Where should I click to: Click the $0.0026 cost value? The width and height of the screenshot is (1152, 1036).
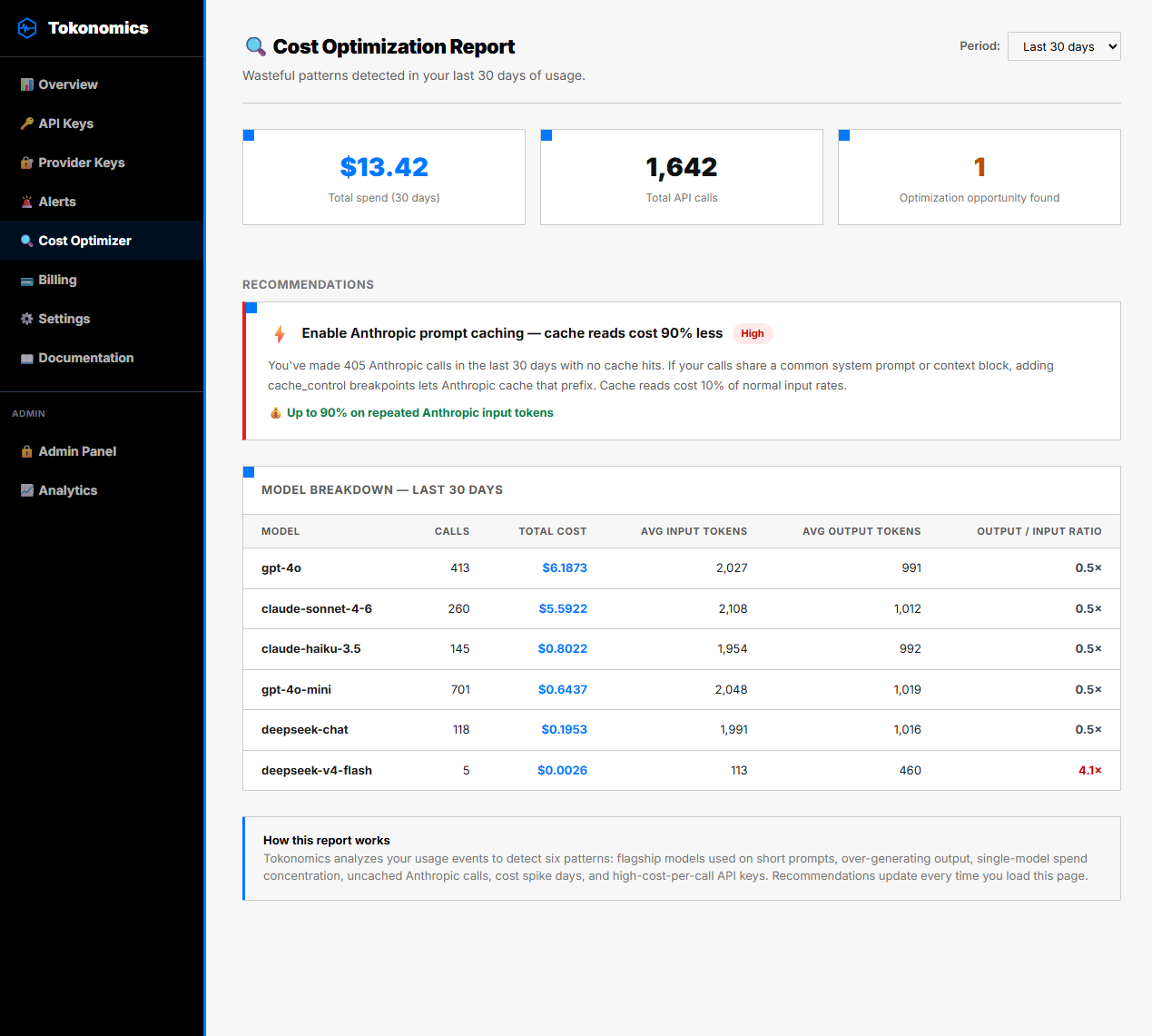tap(563, 771)
